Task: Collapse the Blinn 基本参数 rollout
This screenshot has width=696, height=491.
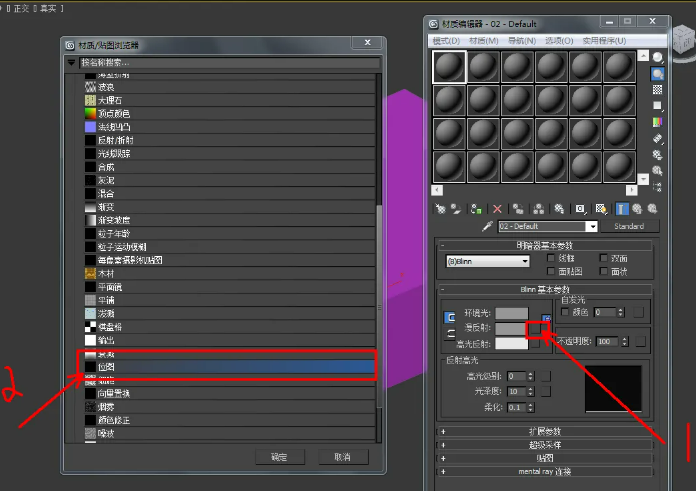Action: (545, 289)
